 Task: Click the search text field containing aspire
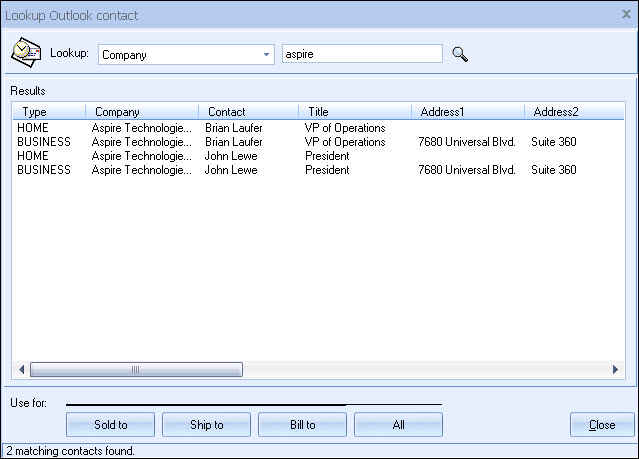[361, 54]
